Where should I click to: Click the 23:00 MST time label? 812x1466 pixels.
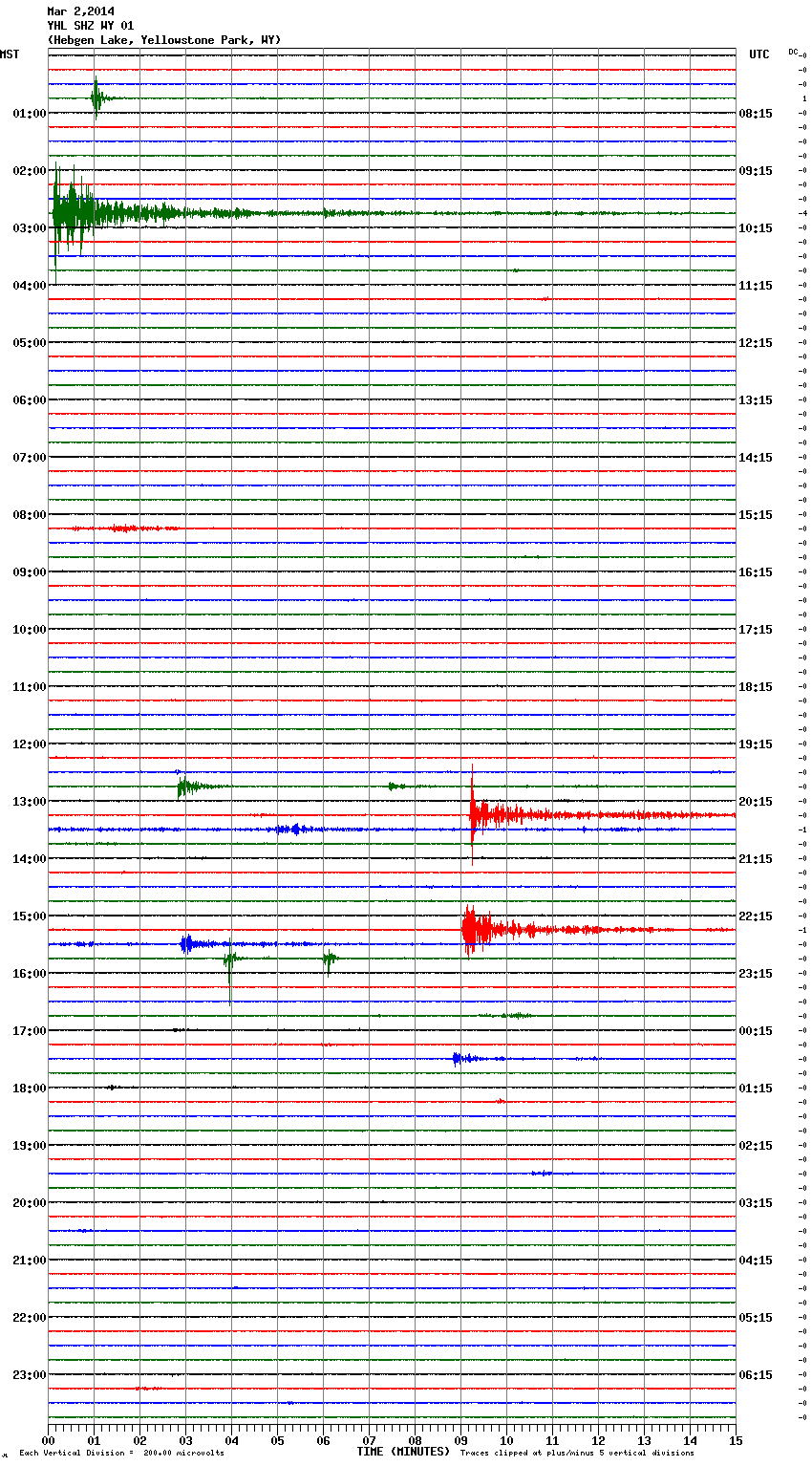(x=30, y=1375)
